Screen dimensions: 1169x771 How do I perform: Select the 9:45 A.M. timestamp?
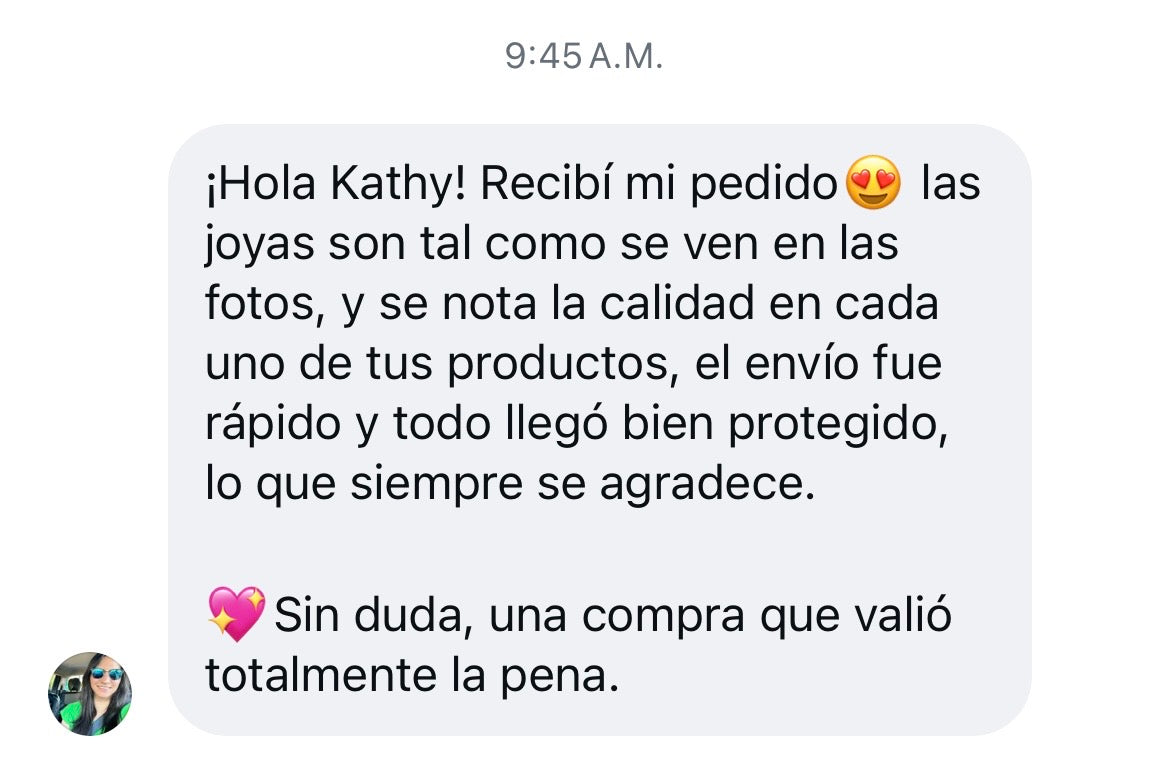click(x=584, y=56)
